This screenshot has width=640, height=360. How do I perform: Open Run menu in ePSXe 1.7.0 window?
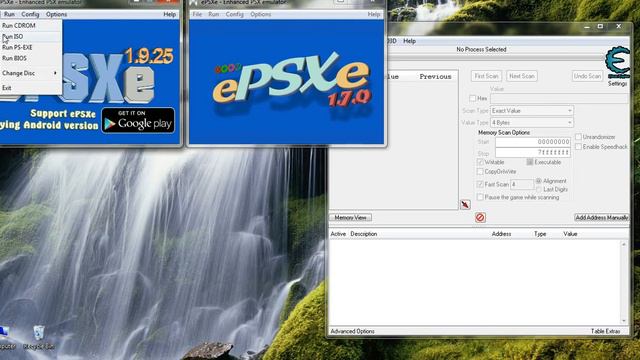click(213, 14)
